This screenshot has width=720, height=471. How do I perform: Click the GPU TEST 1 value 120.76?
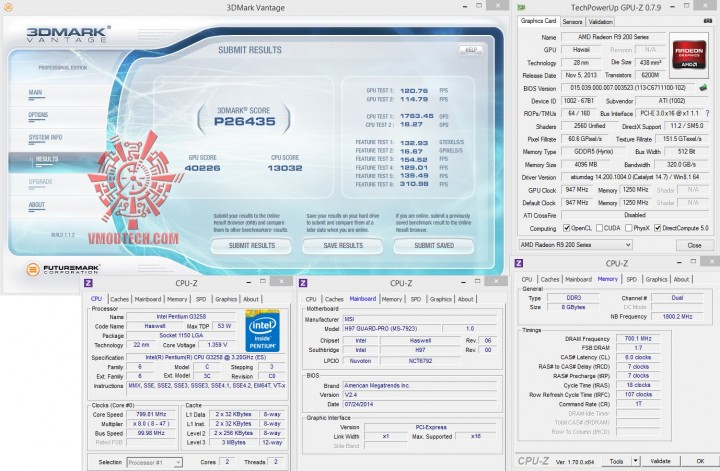[x=414, y=91]
